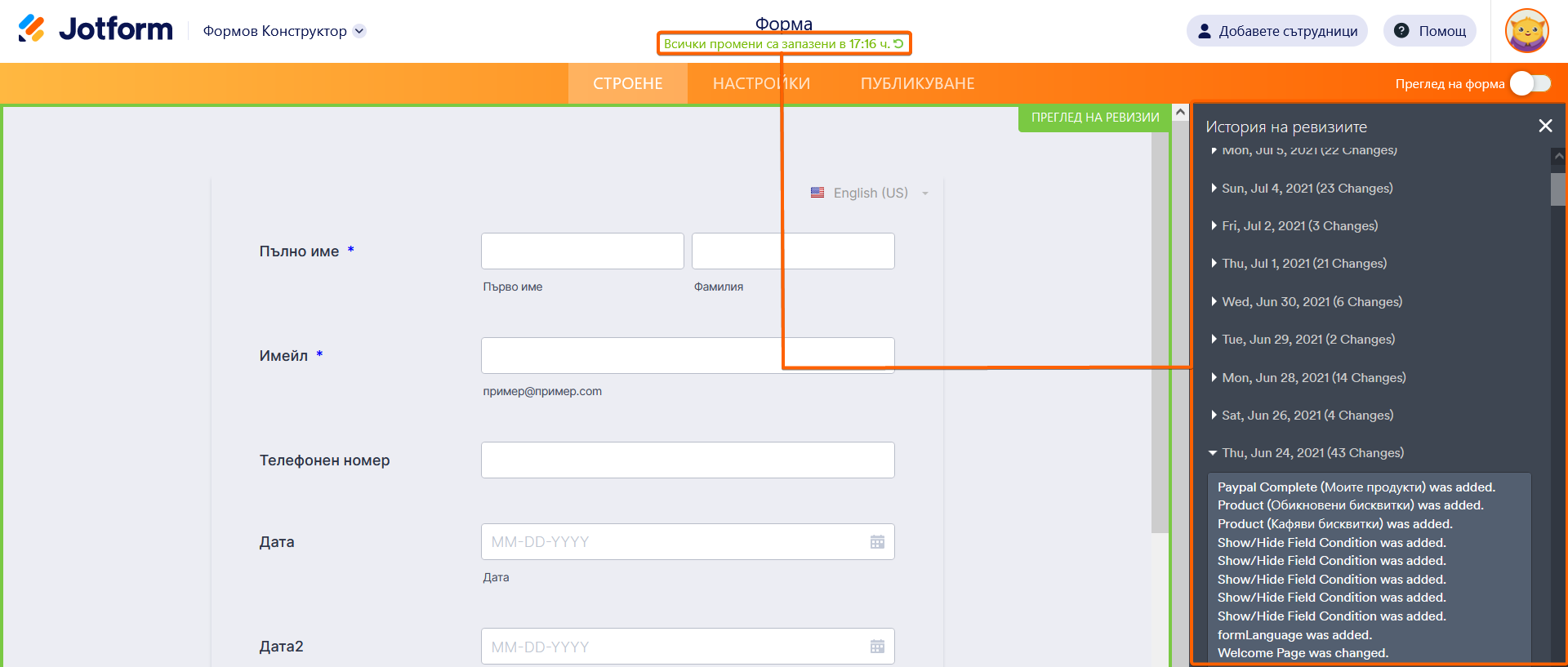The width and height of the screenshot is (1568, 667).
Task: Open calendar picker for Дата field
Action: (877, 542)
